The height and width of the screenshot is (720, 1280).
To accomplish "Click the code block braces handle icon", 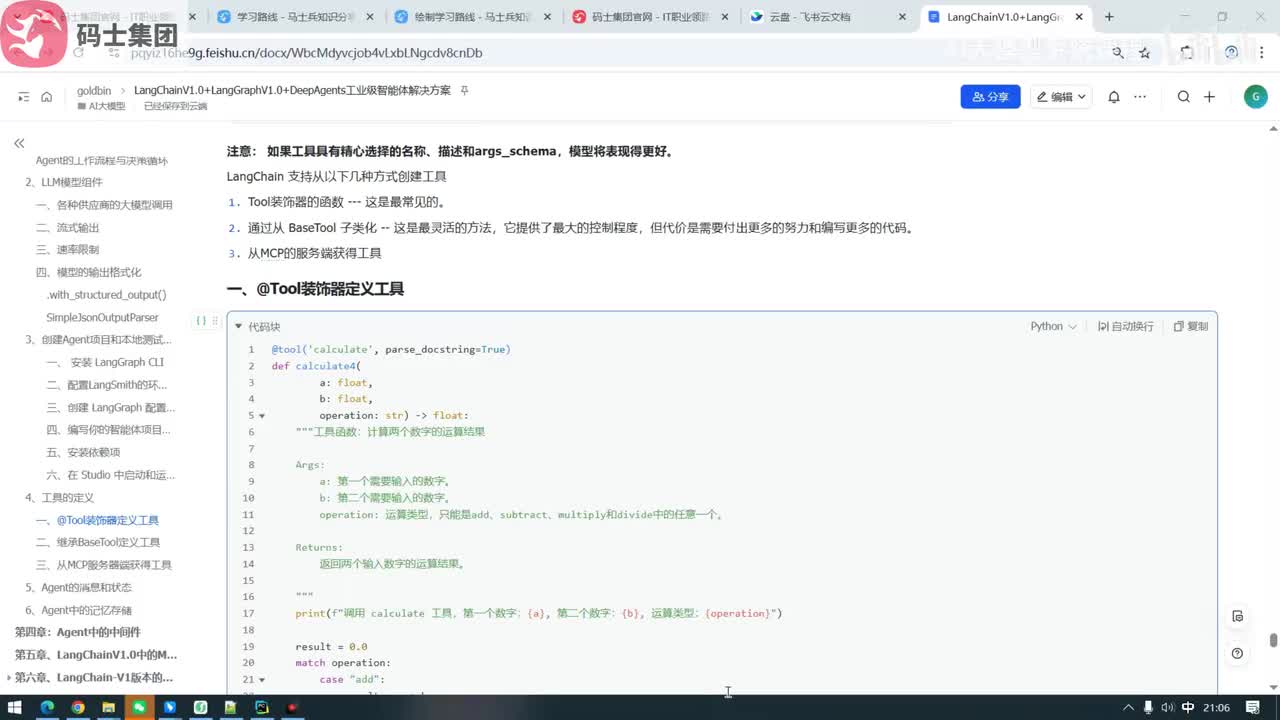I will click(201, 321).
